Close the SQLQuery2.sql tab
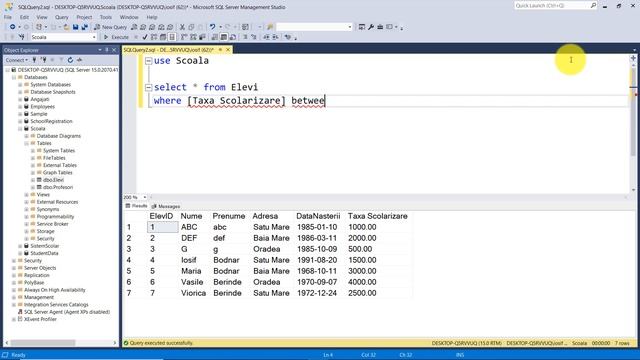Screen dimensions: 640x360 [x=228, y=50]
